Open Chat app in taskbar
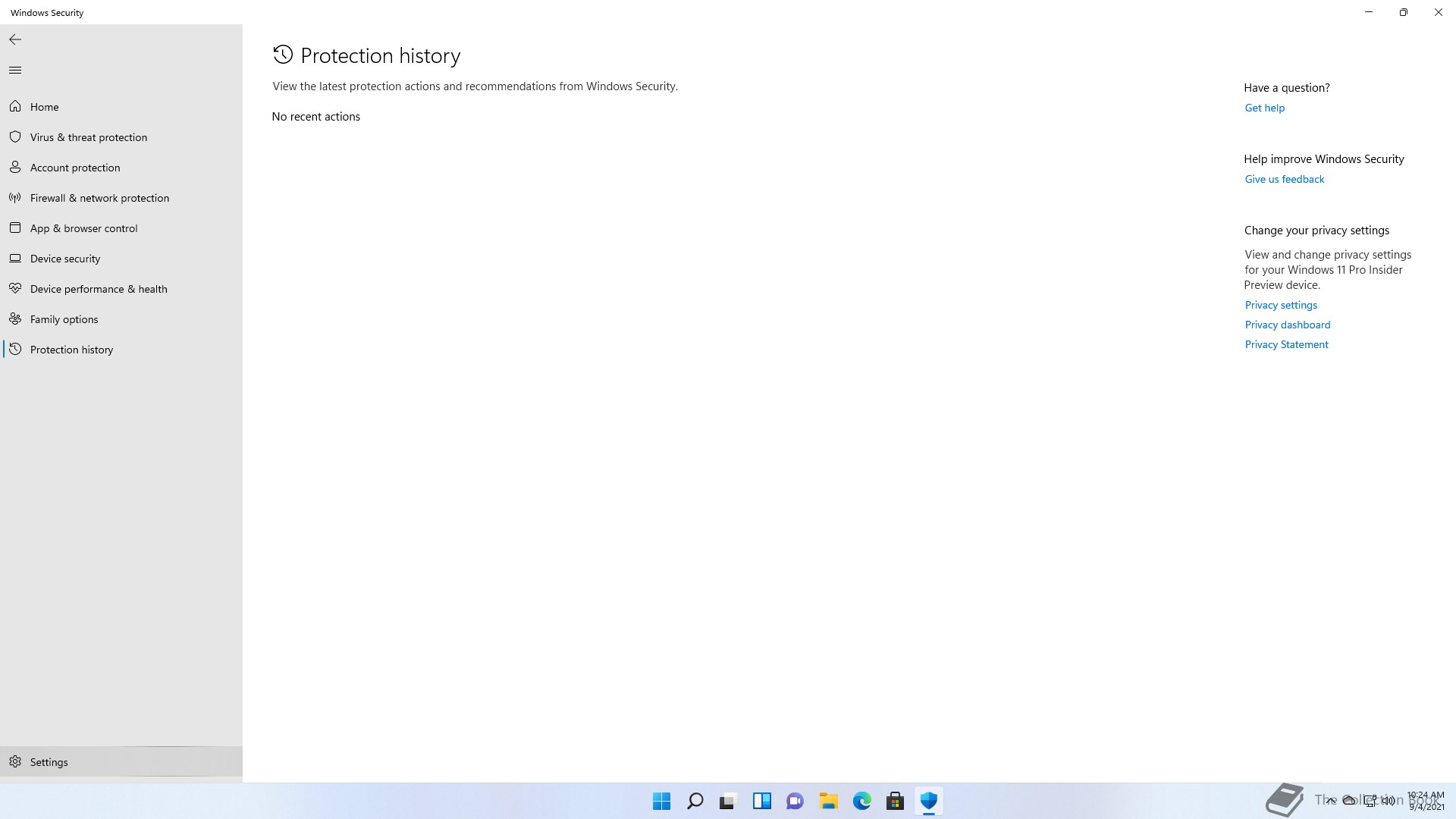The height and width of the screenshot is (819, 1456). (x=795, y=801)
